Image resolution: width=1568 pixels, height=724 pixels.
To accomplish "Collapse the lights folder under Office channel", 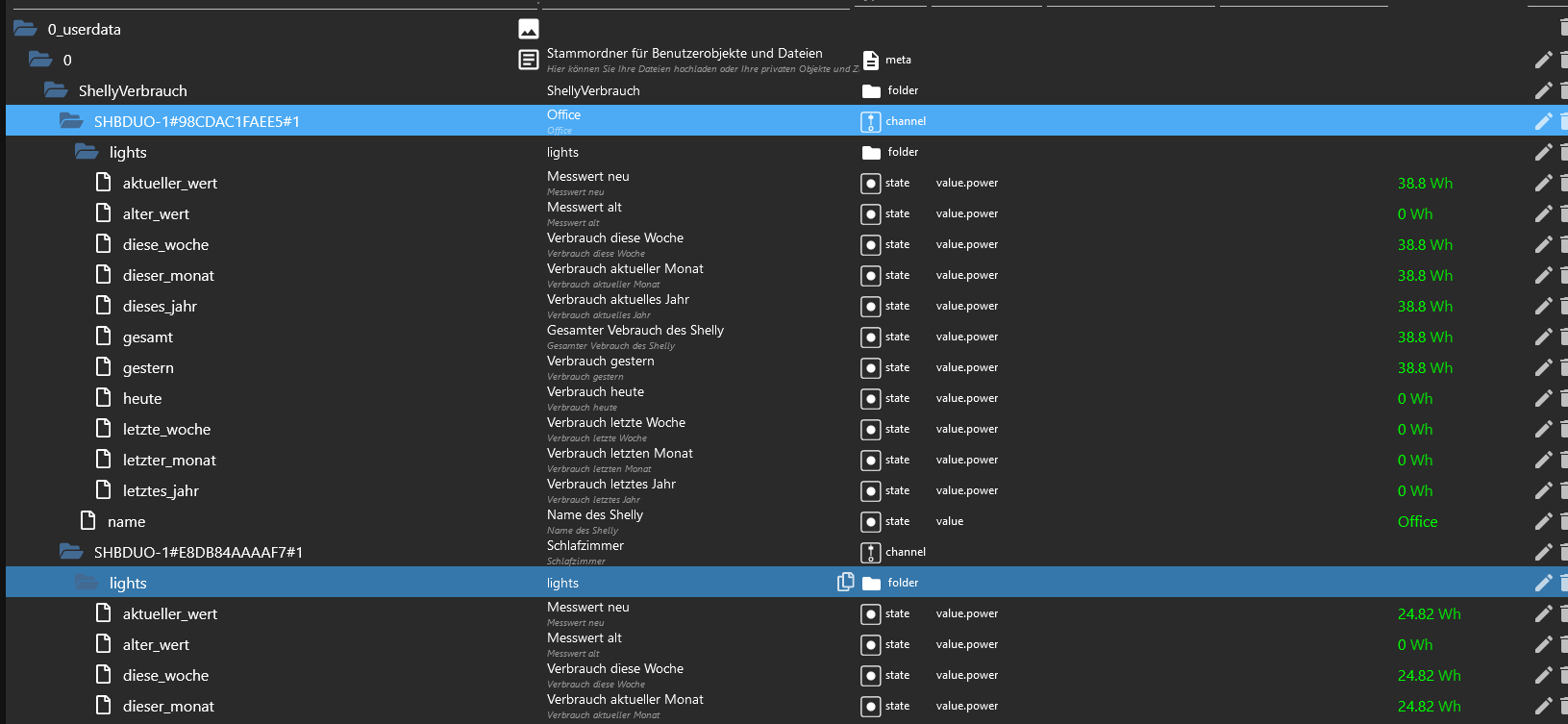I will pyautogui.click(x=87, y=152).
